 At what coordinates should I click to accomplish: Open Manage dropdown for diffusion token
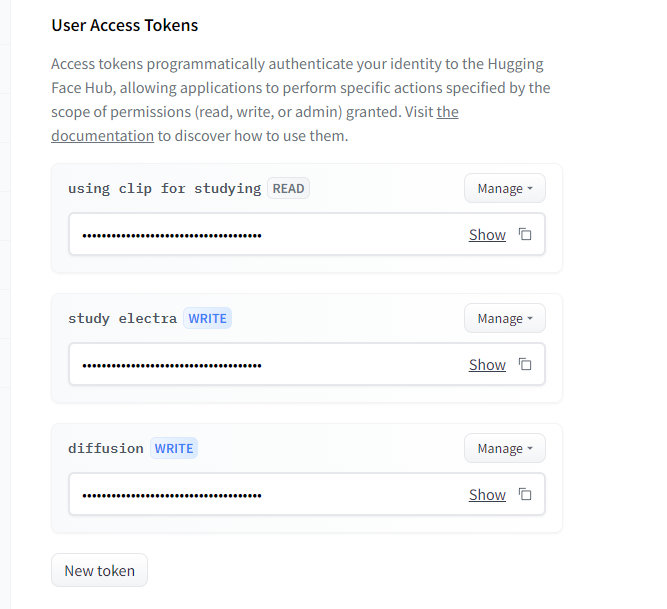(x=505, y=448)
